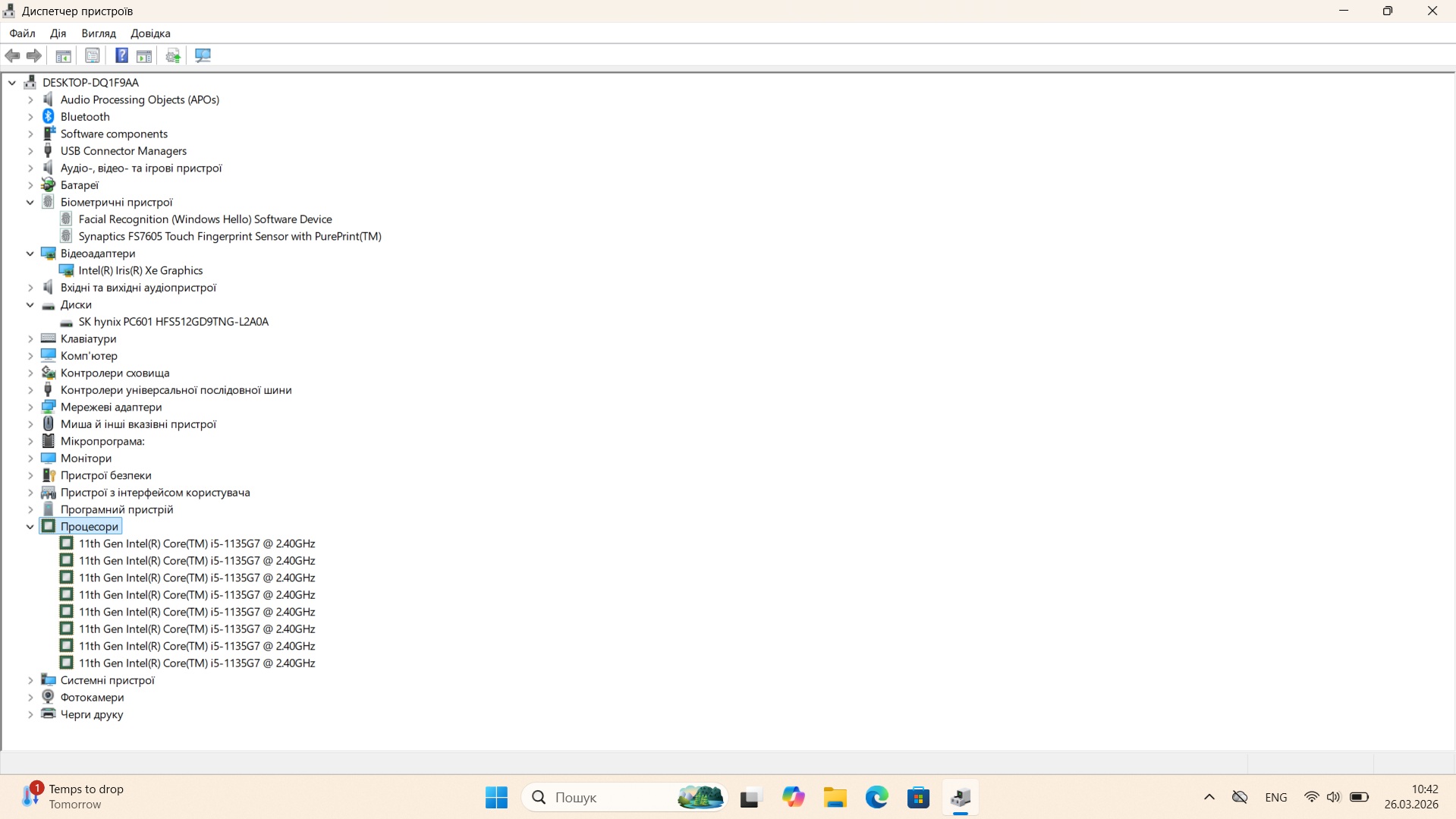Open the Вигляд menu
Image resolution: width=1456 pixels, height=819 pixels.
pos(99,33)
